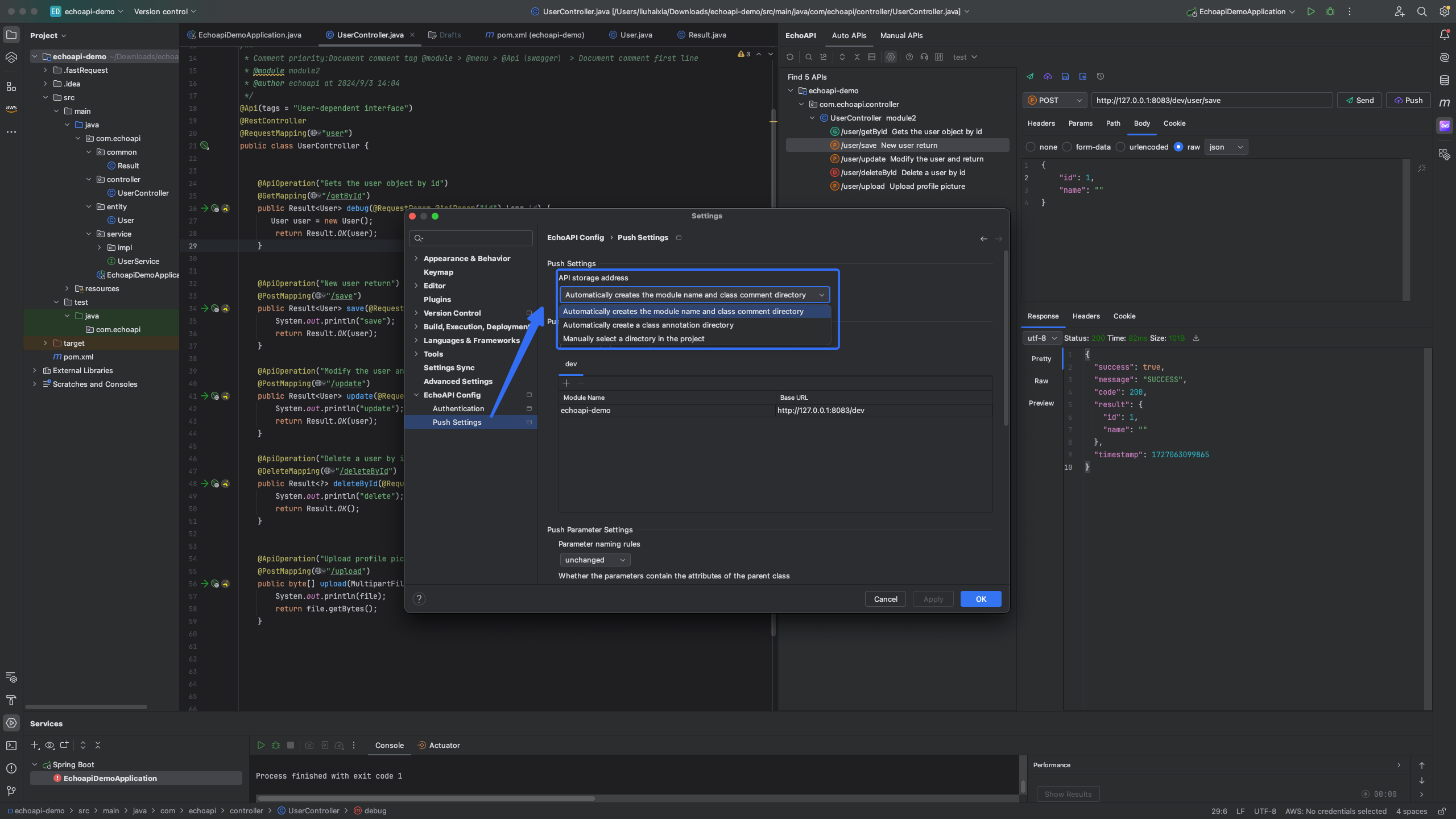Open Version control menu in title bar
This screenshot has width=1456, height=819.
(165, 11)
